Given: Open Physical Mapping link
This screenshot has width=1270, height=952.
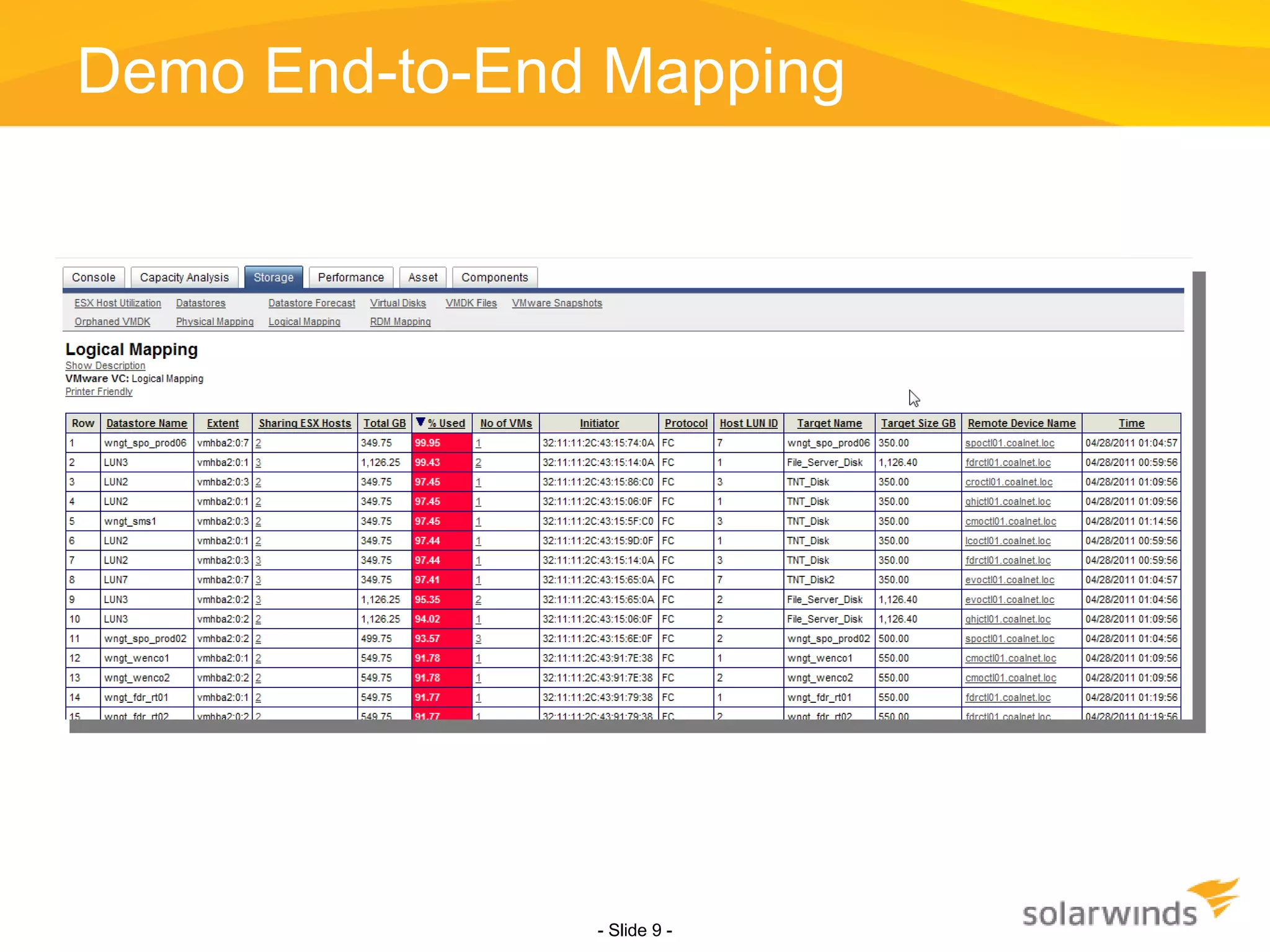Looking at the screenshot, I should [x=215, y=322].
